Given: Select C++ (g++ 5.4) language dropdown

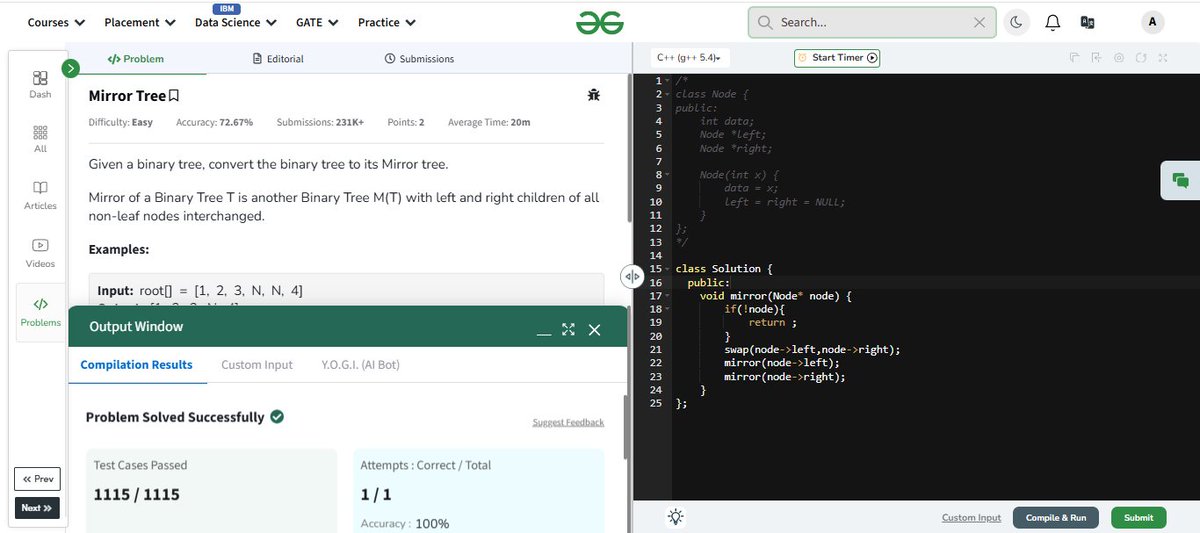Looking at the screenshot, I should pyautogui.click(x=690, y=58).
